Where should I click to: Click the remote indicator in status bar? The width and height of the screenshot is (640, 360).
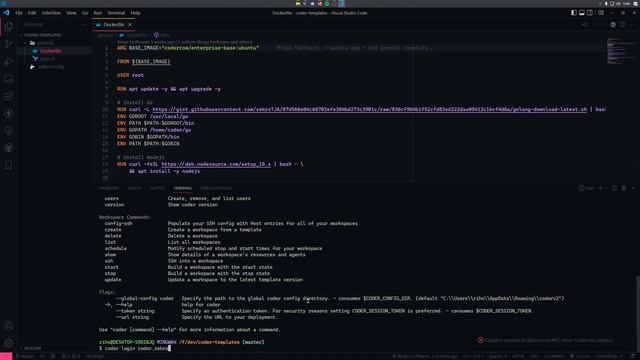[x=6, y=356]
